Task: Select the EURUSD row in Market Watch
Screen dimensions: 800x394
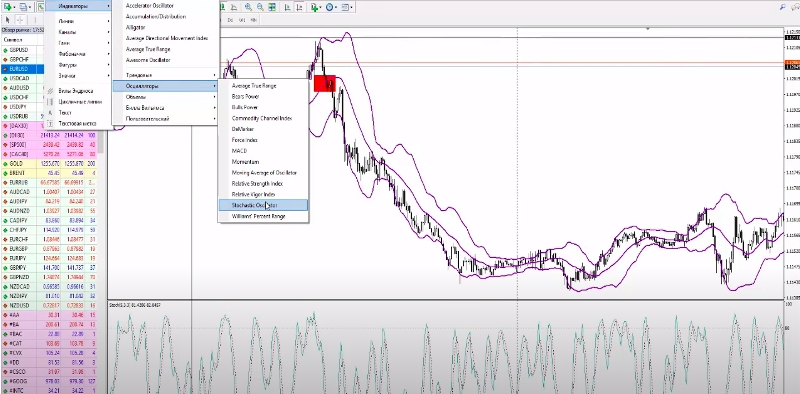Action: (x=23, y=68)
